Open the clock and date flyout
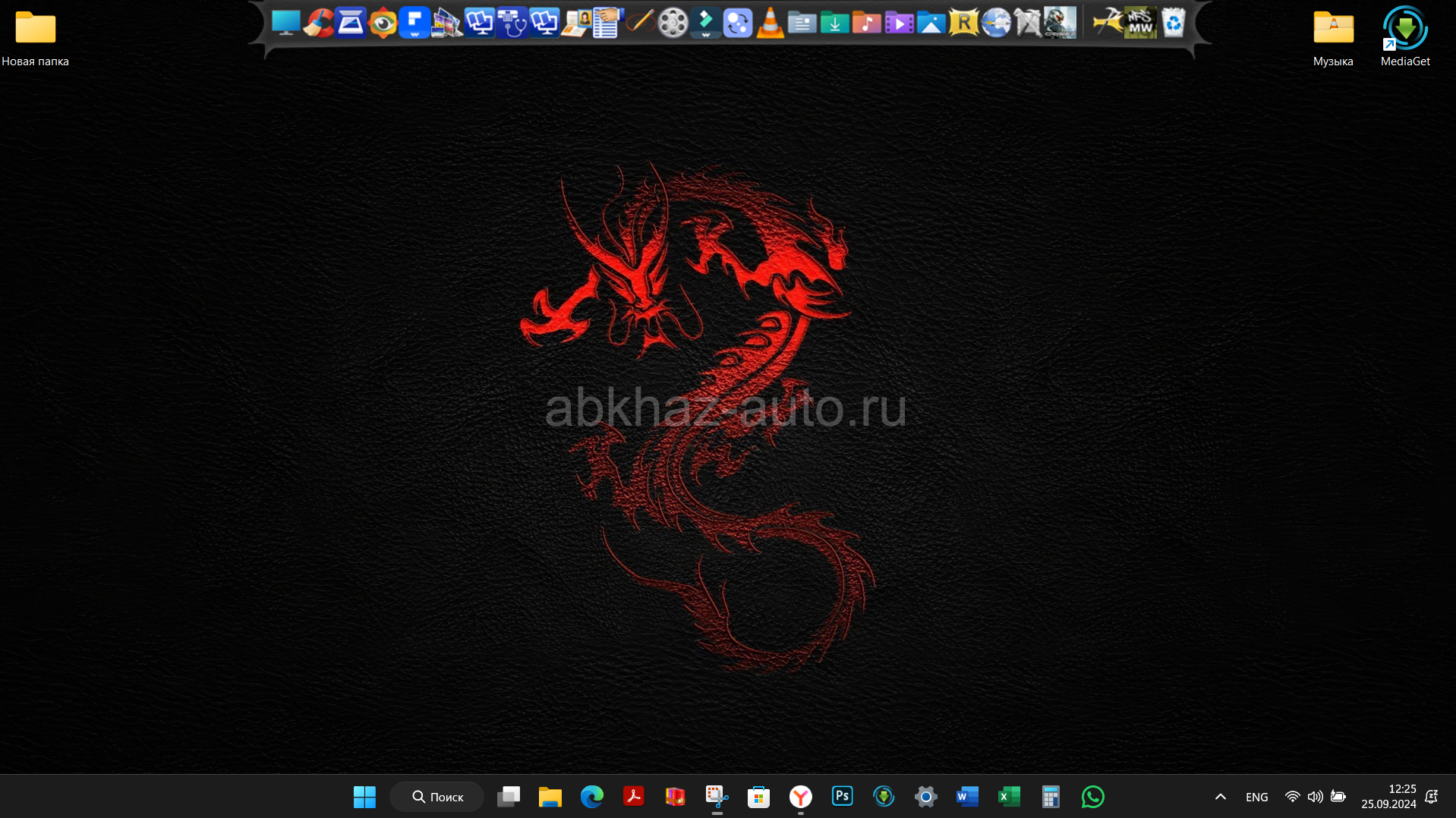This screenshot has width=1456, height=818. (1388, 797)
